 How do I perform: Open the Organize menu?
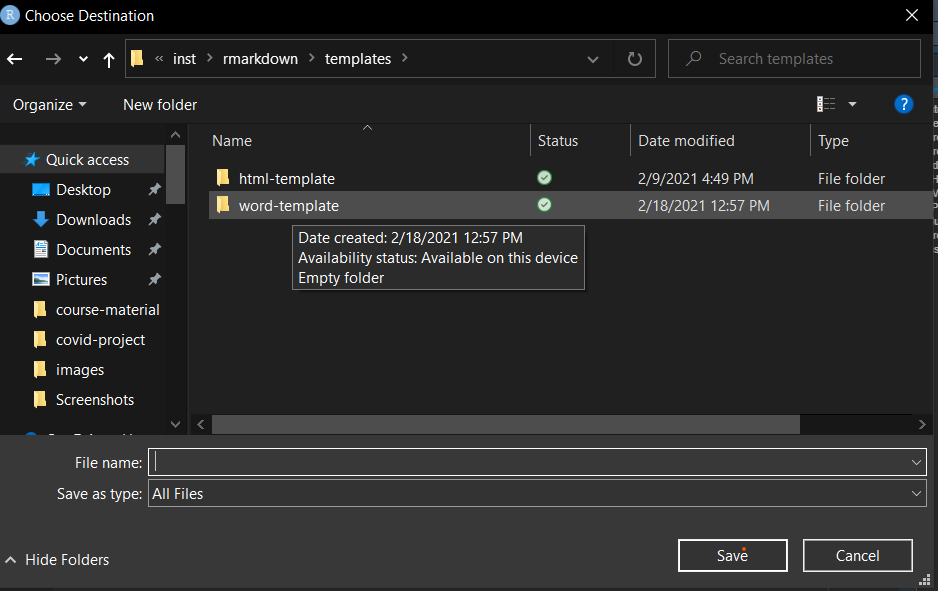pyautogui.click(x=49, y=105)
